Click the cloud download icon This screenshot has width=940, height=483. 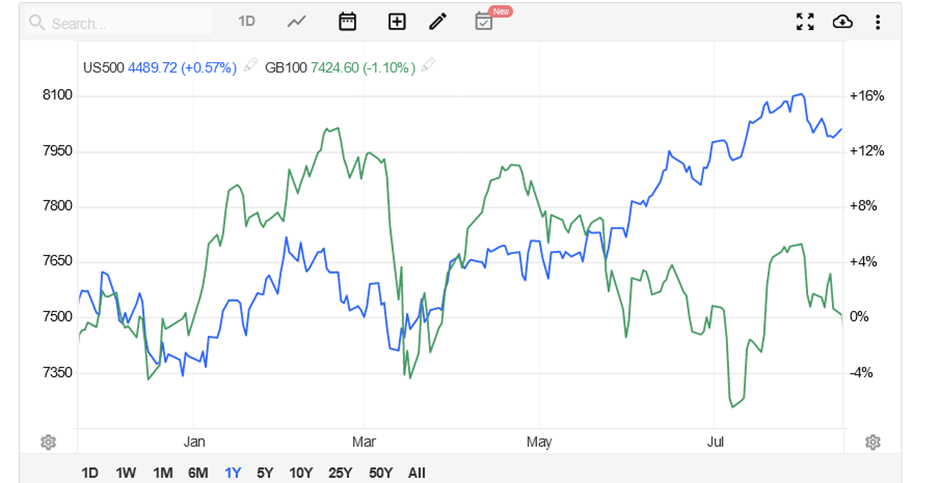coord(842,21)
